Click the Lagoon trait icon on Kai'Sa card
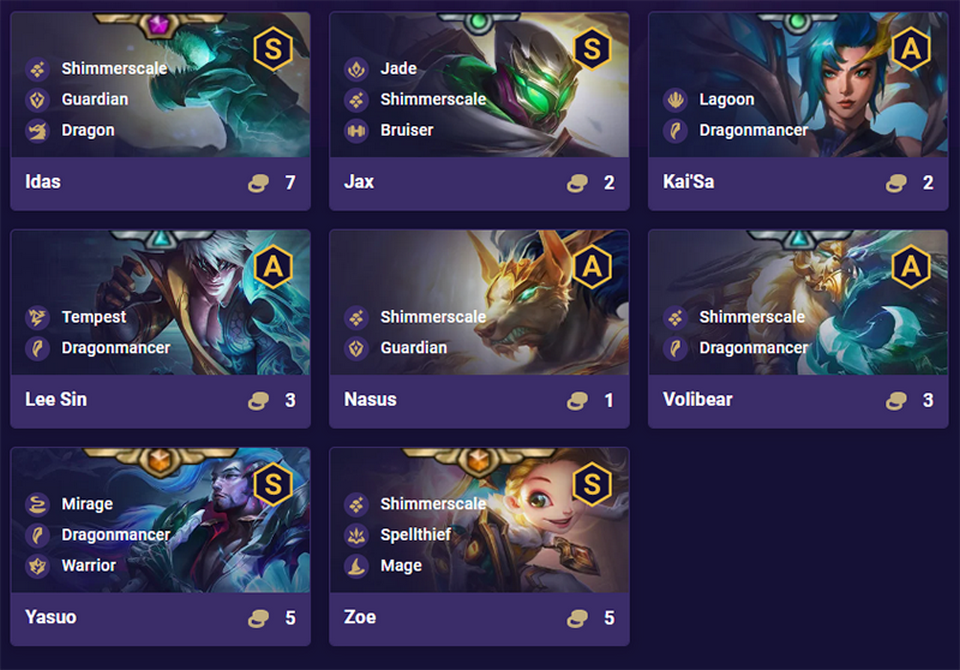The width and height of the screenshot is (960, 670). (x=675, y=100)
